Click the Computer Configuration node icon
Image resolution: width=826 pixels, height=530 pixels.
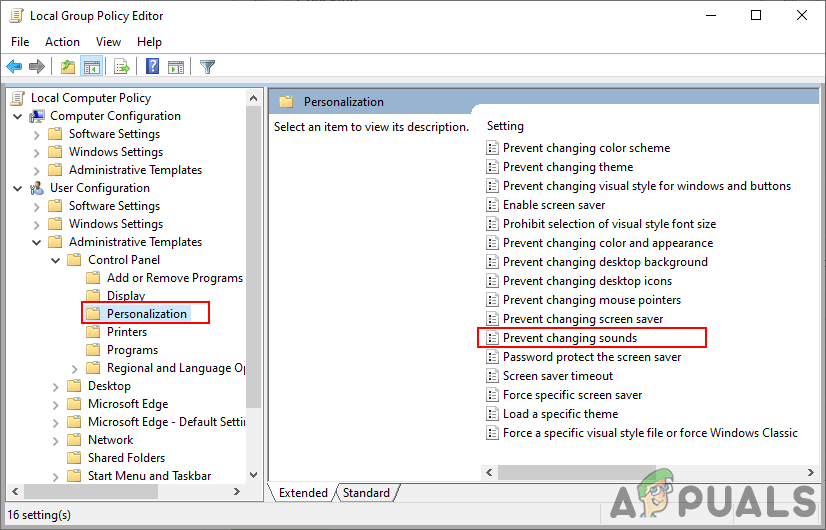[x=37, y=116]
